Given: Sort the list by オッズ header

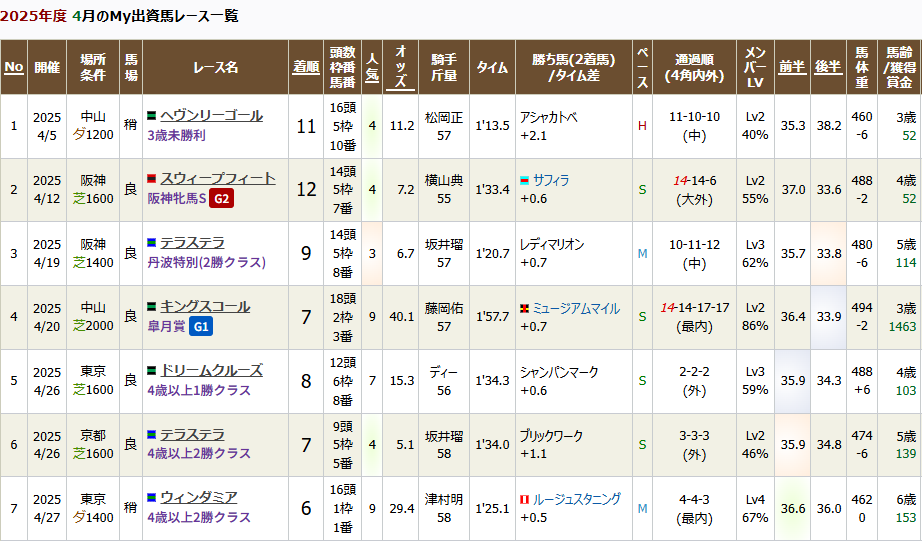Looking at the screenshot, I should [401, 67].
